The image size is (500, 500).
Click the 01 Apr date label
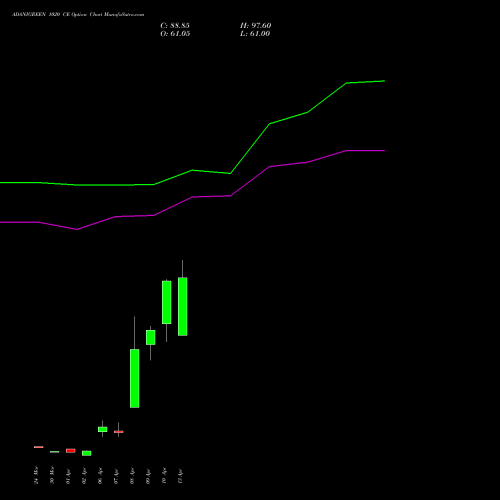pyautogui.click(x=68, y=477)
